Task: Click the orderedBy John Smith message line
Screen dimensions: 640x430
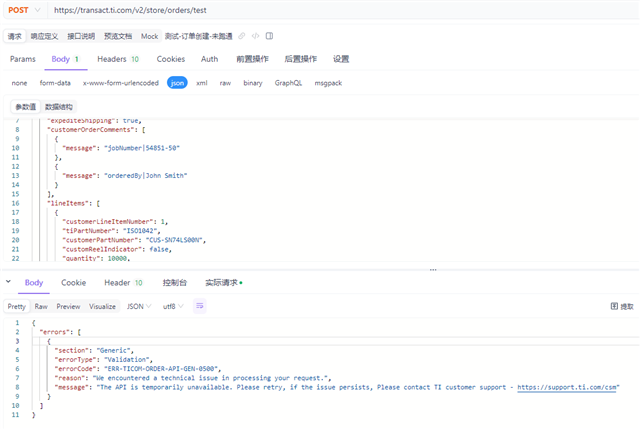Action: [x=124, y=175]
